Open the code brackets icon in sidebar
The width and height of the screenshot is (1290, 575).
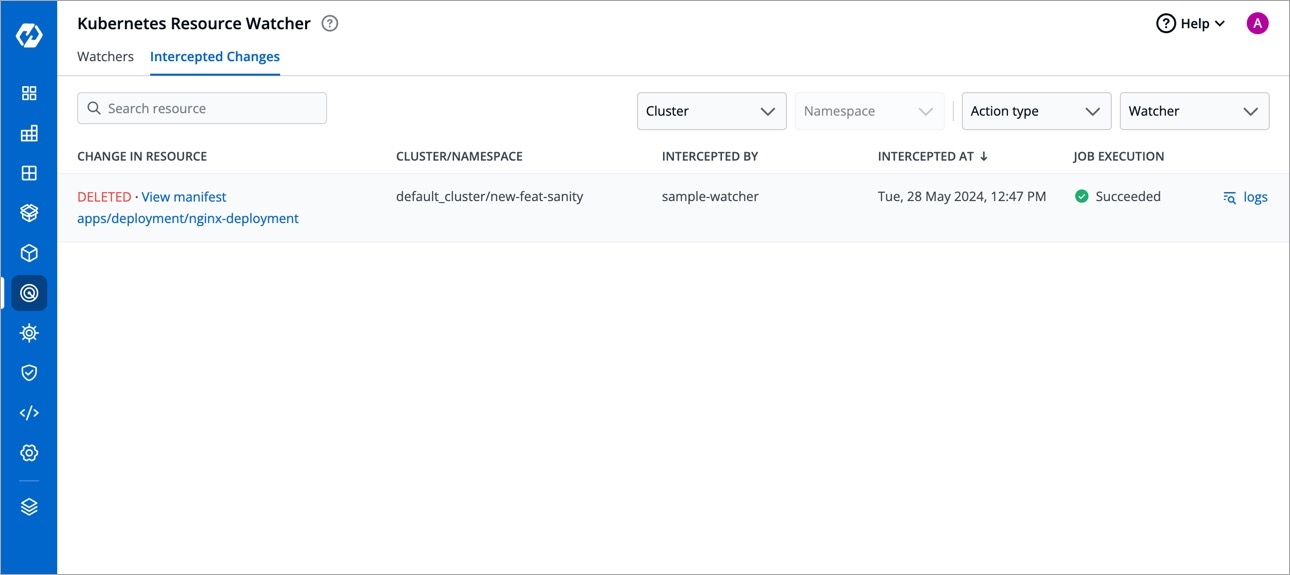29,413
